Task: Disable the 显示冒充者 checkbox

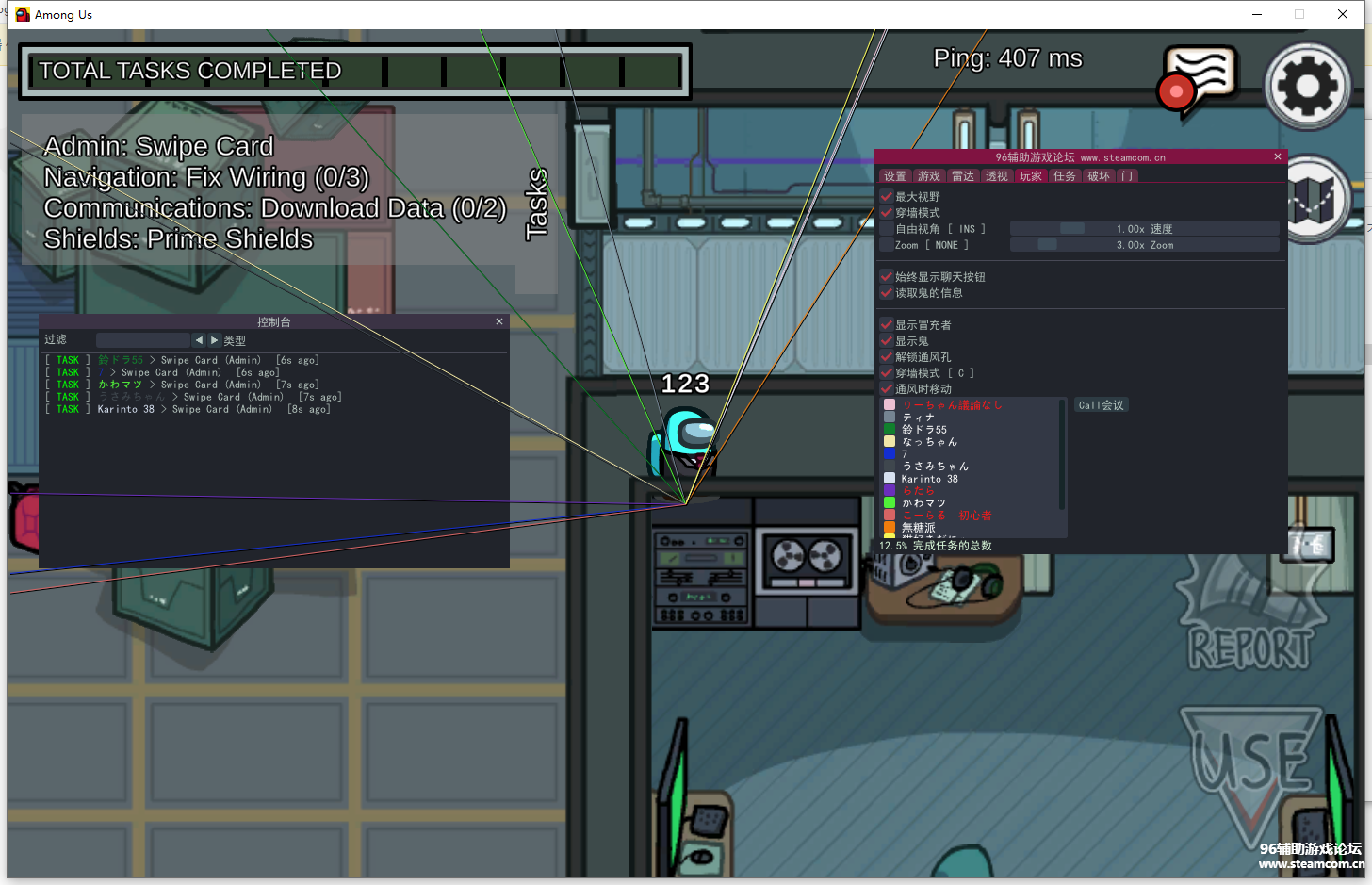Action: [887, 325]
